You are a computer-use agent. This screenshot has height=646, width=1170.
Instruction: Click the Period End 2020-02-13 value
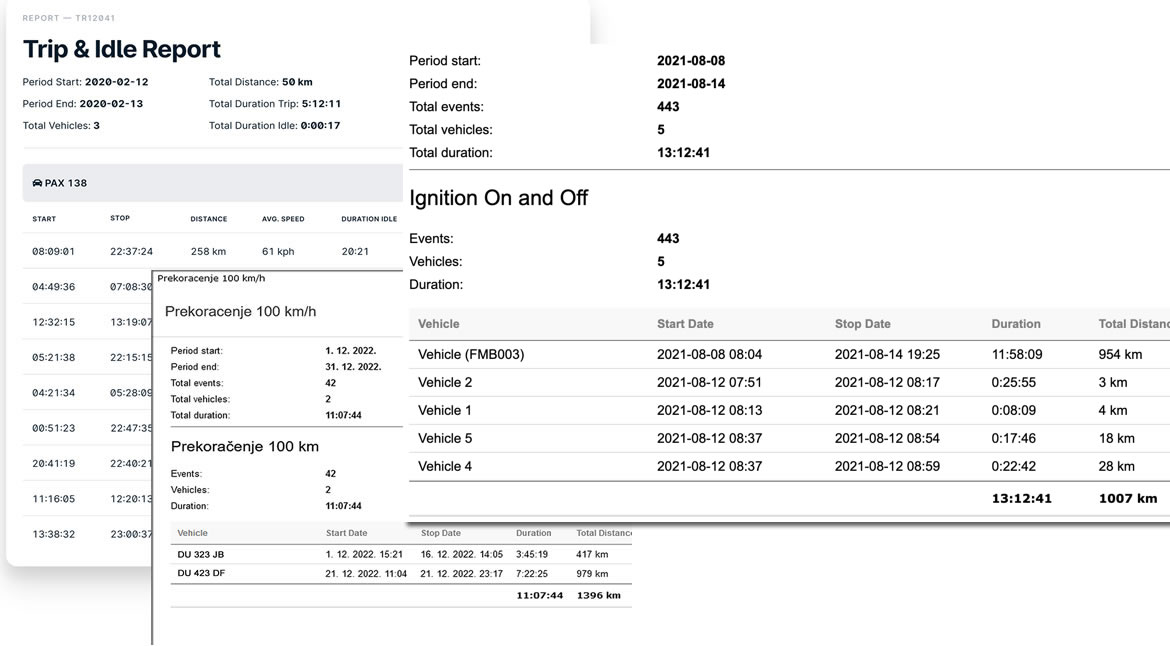click(x=111, y=104)
